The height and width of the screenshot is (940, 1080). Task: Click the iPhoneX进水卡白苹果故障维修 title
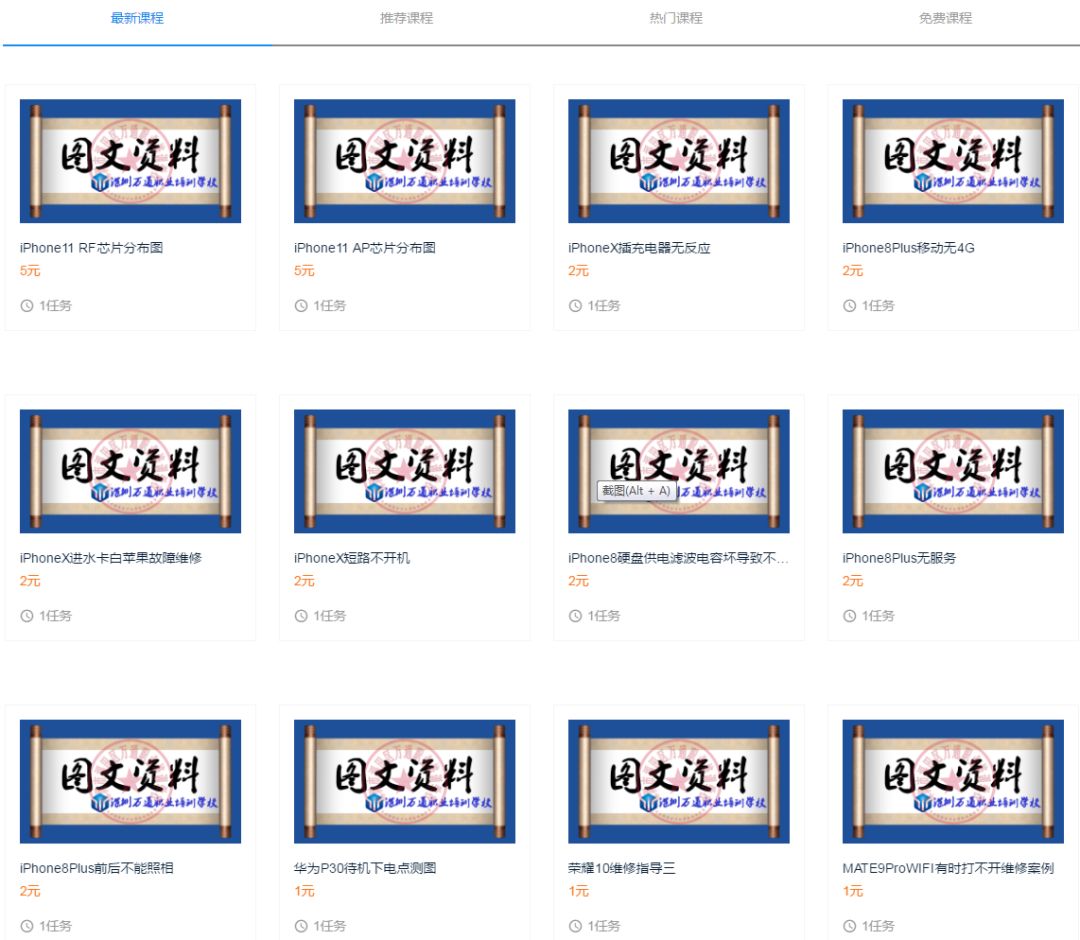coord(110,558)
